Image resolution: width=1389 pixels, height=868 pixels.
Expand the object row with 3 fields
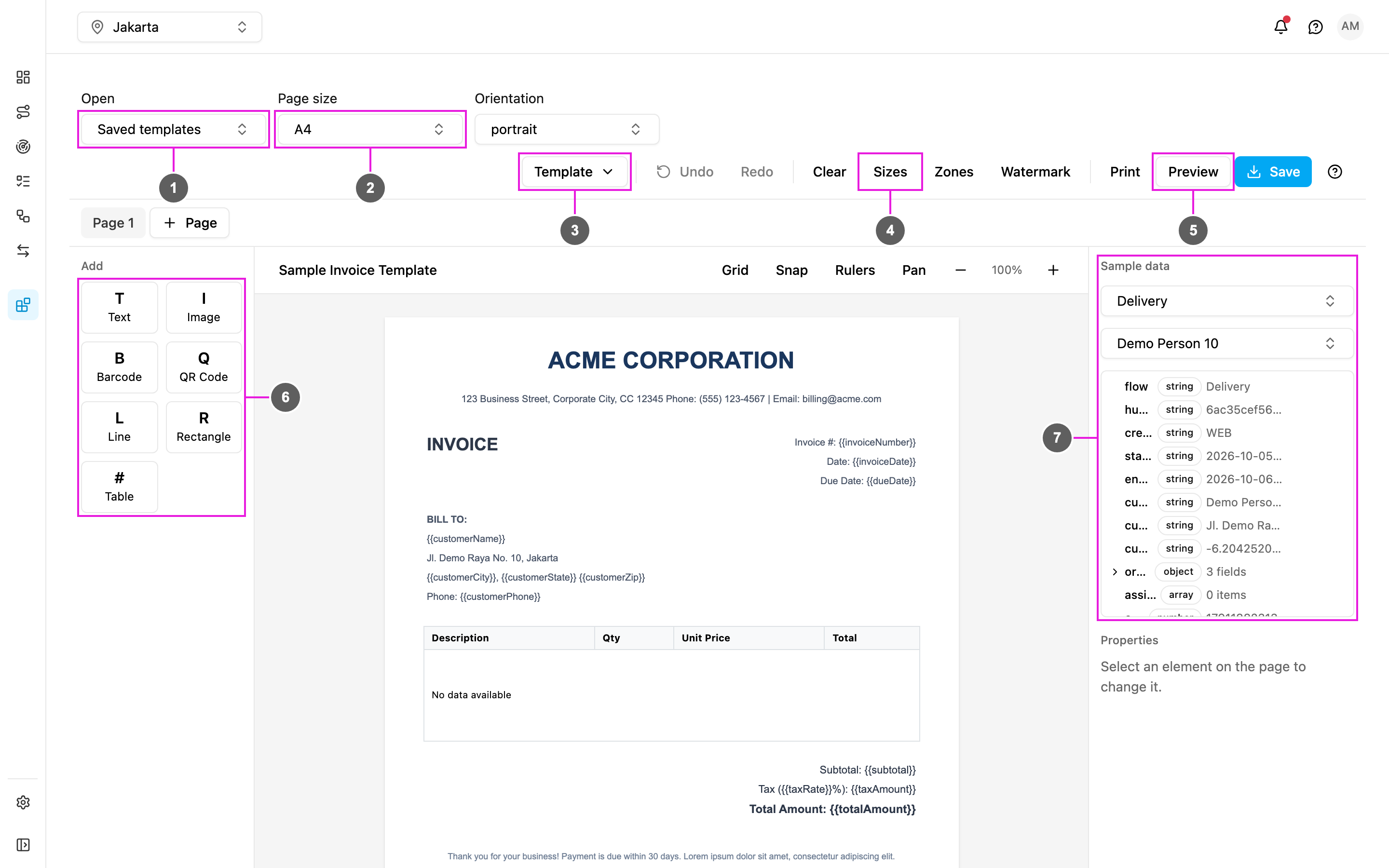pos(1114,572)
